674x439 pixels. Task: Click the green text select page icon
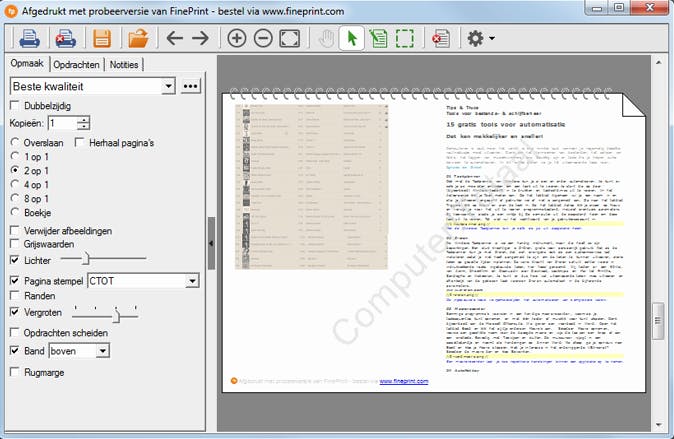pyautogui.click(x=378, y=39)
